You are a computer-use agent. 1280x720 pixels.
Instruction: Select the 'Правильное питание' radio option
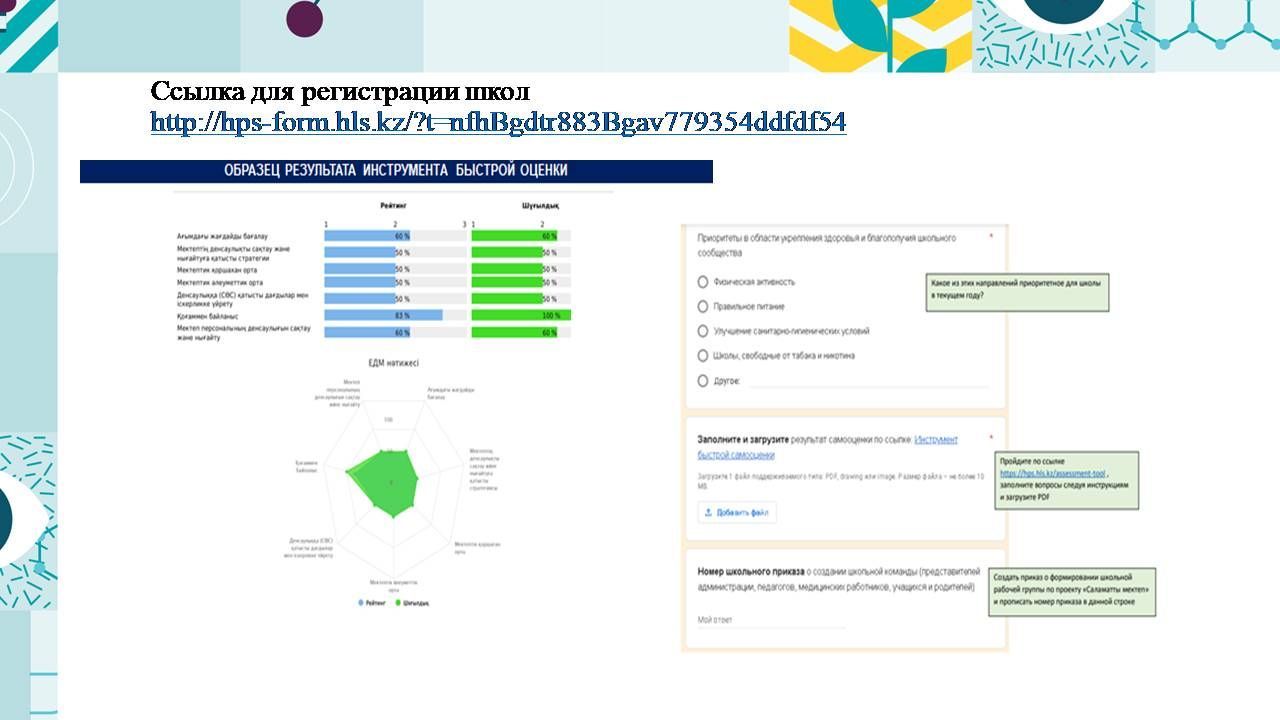point(703,307)
